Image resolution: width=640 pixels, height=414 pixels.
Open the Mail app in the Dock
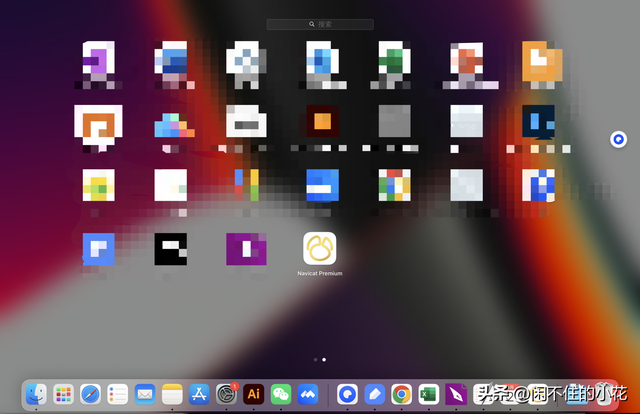pyautogui.click(x=145, y=394)
